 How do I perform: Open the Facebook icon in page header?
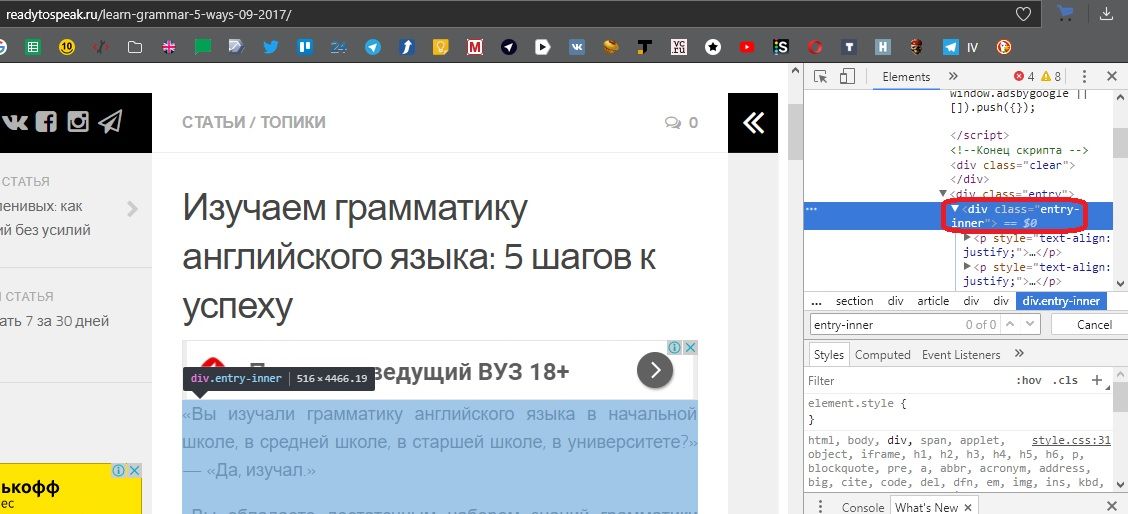(x=46, y=122)
